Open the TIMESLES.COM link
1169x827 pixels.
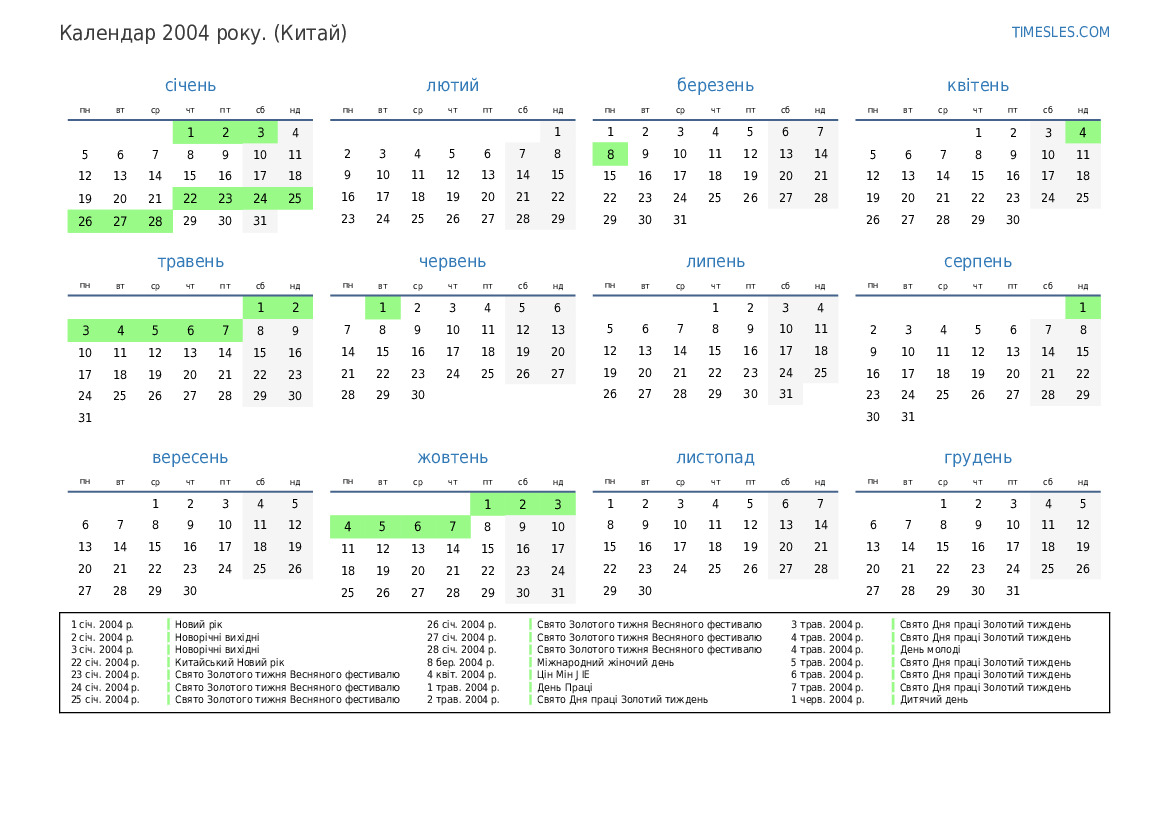[1060, 32]
